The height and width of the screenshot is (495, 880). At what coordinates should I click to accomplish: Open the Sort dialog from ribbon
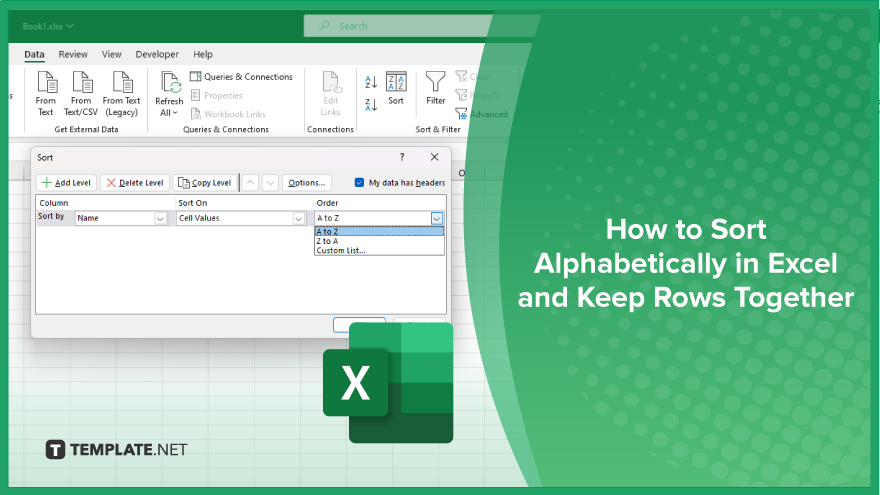point(396,89)
